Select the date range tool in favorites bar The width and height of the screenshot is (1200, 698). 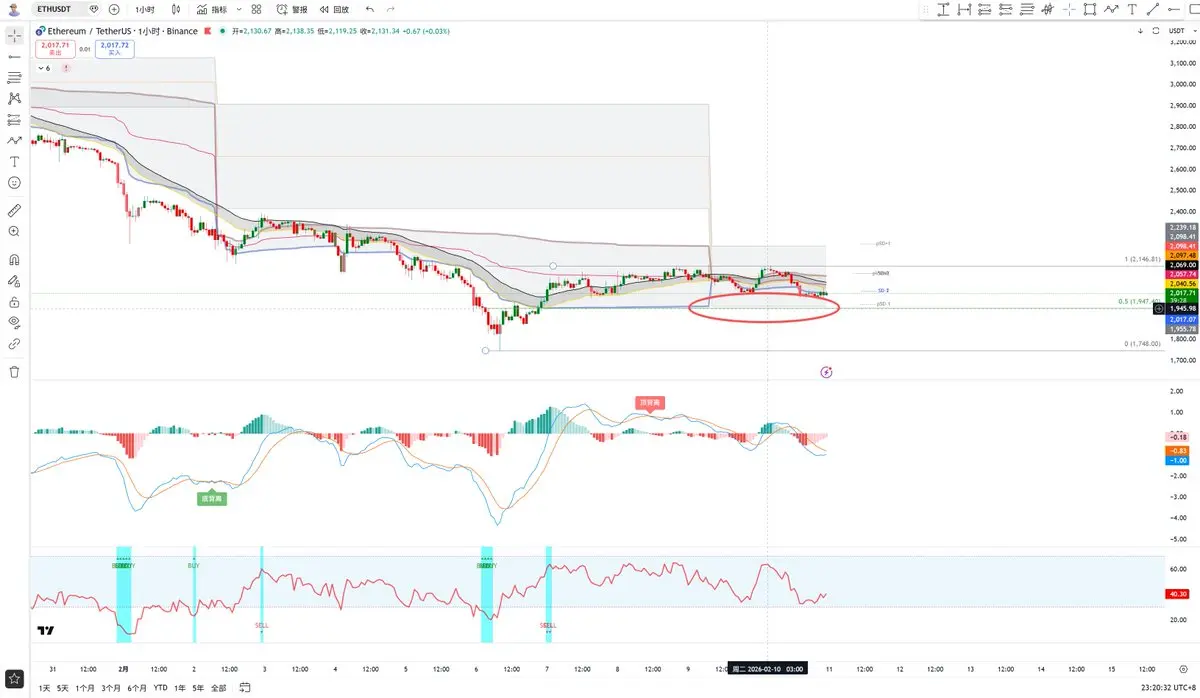coord(964,9)
